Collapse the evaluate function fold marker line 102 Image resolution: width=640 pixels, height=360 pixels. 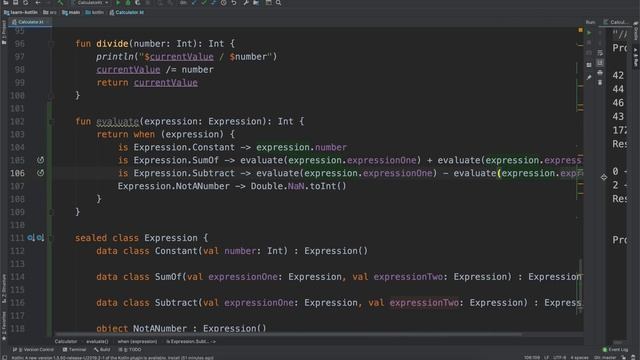point(51,121)
